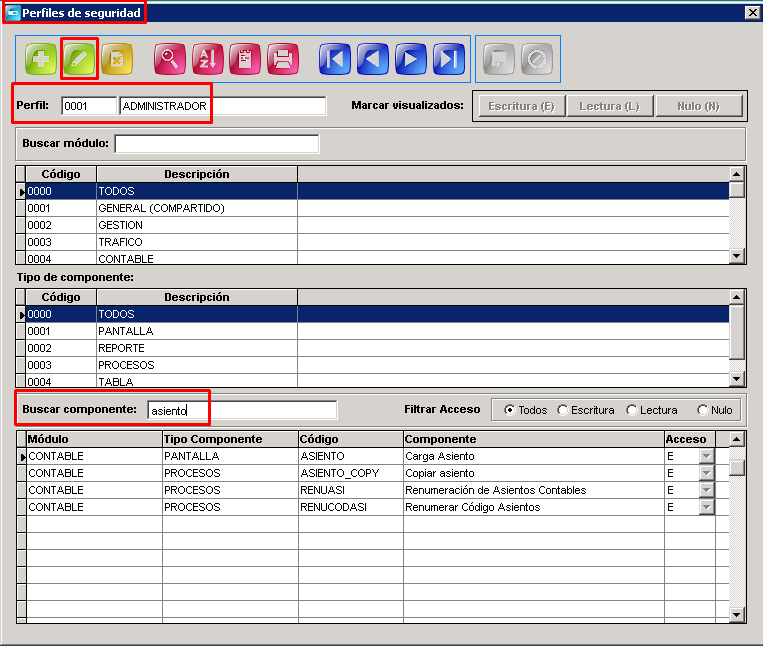
Task: Click the yellow delete record icon
Action: (x=117, y=59)
